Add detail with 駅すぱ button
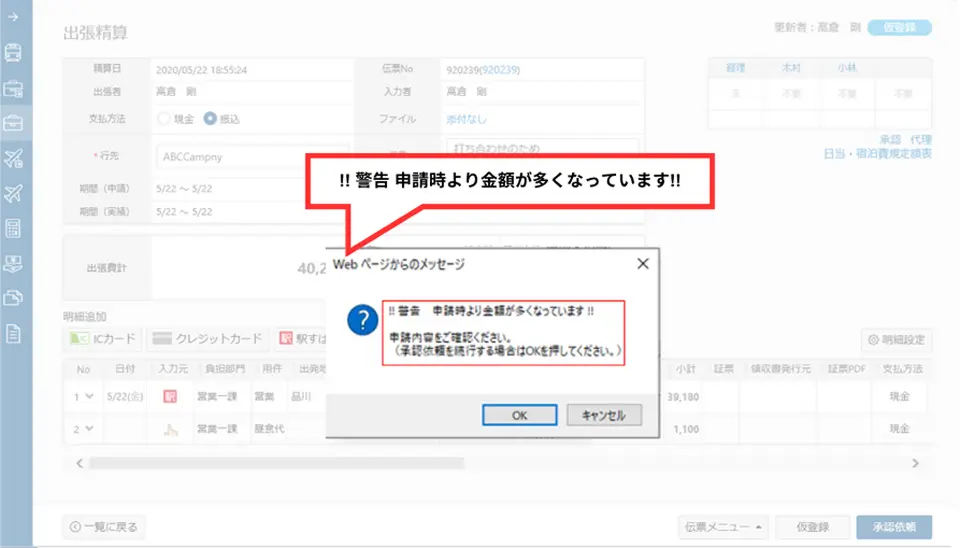This screenshot has height=548, width=960. pyautogui.click(x=301, y=339)
